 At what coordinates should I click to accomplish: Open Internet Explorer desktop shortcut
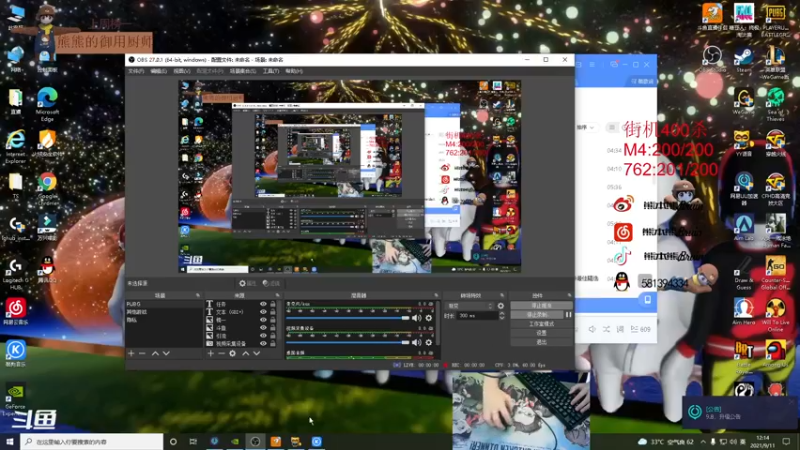15,146
